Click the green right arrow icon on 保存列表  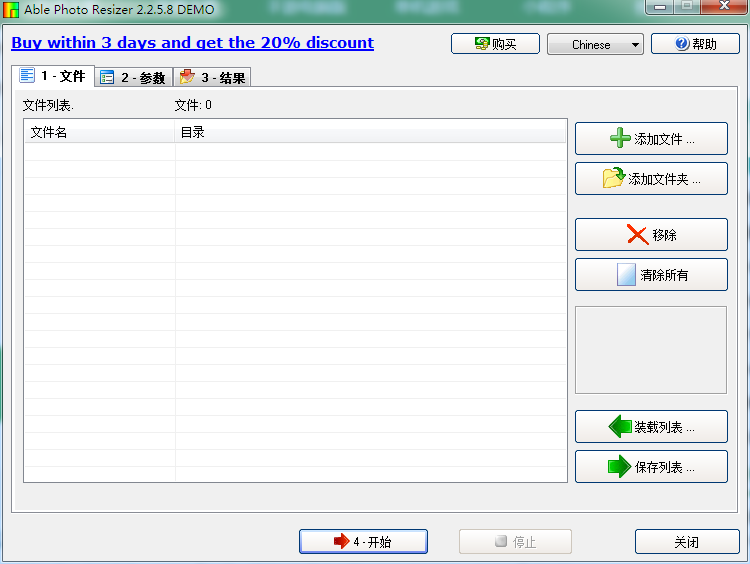(619, 466)
